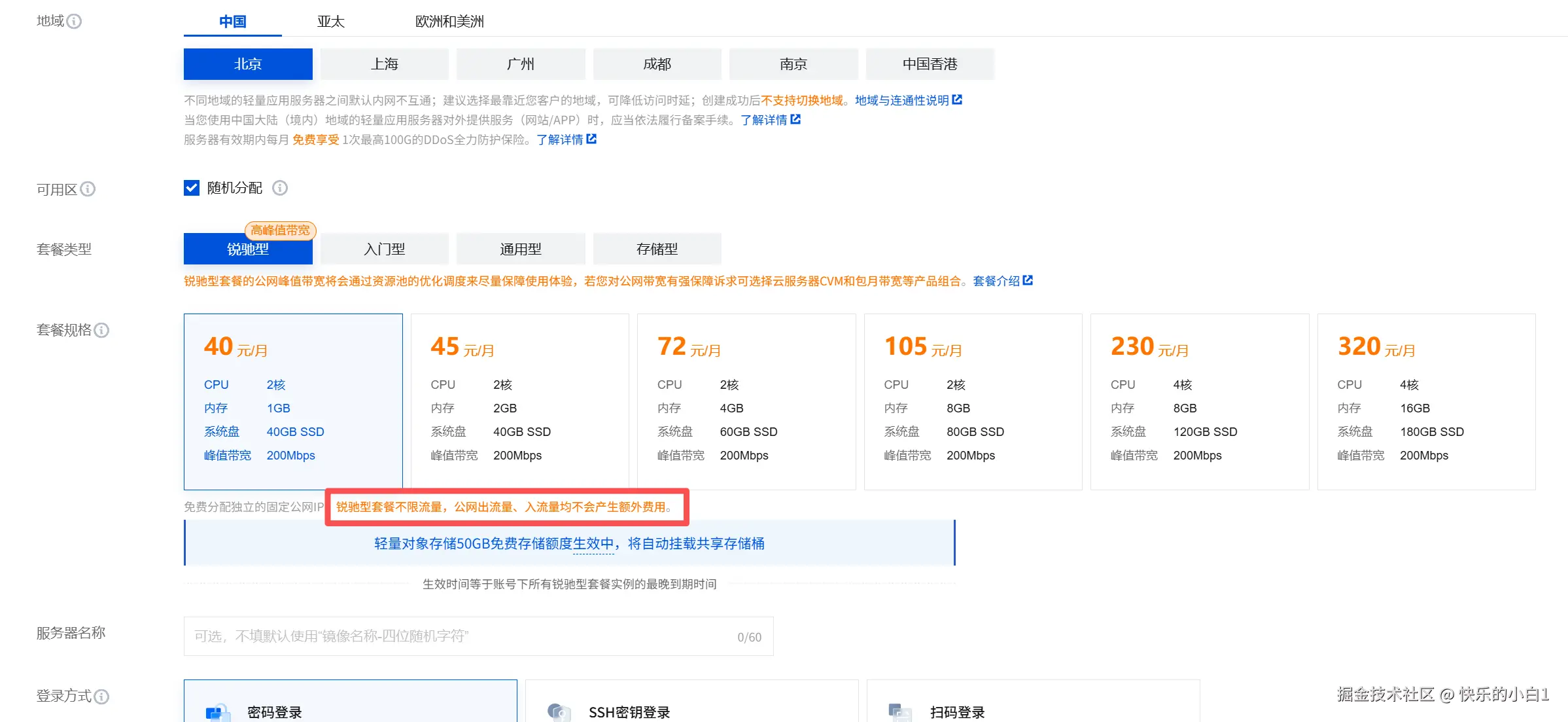Select the 320 元/月 package card
Image resolution: width=1568 pixels, height=722 pixels.
[x=1426, y=401]
